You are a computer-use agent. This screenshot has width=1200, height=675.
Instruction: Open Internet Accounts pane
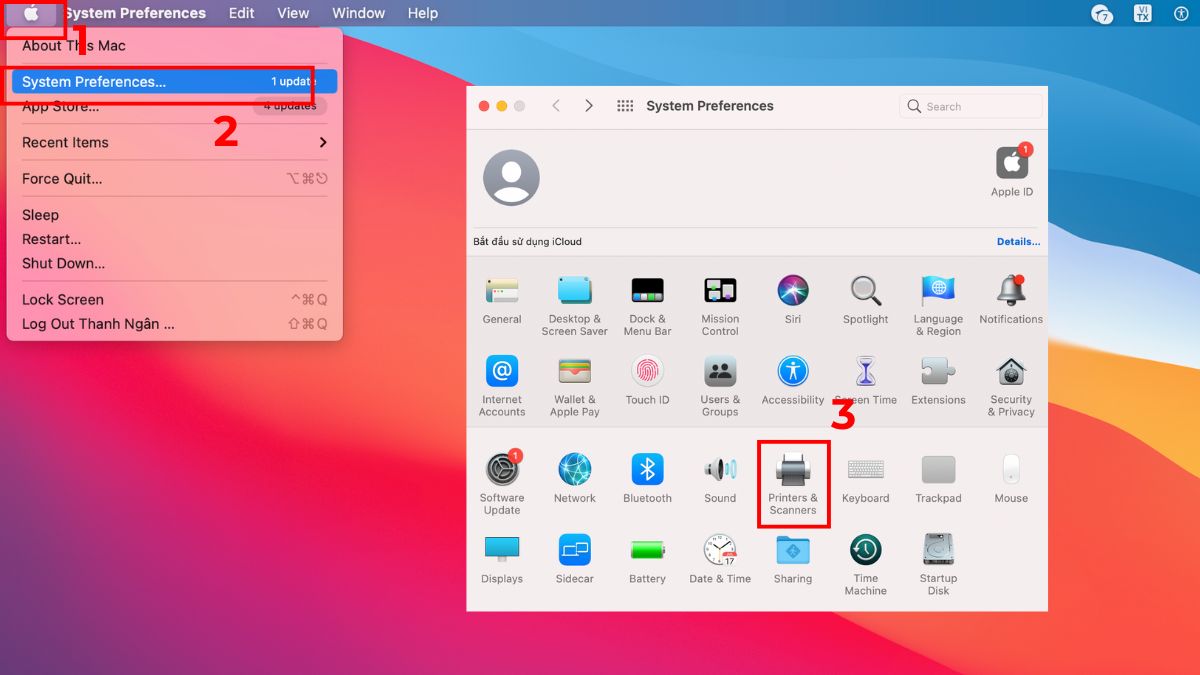(502, 386)
